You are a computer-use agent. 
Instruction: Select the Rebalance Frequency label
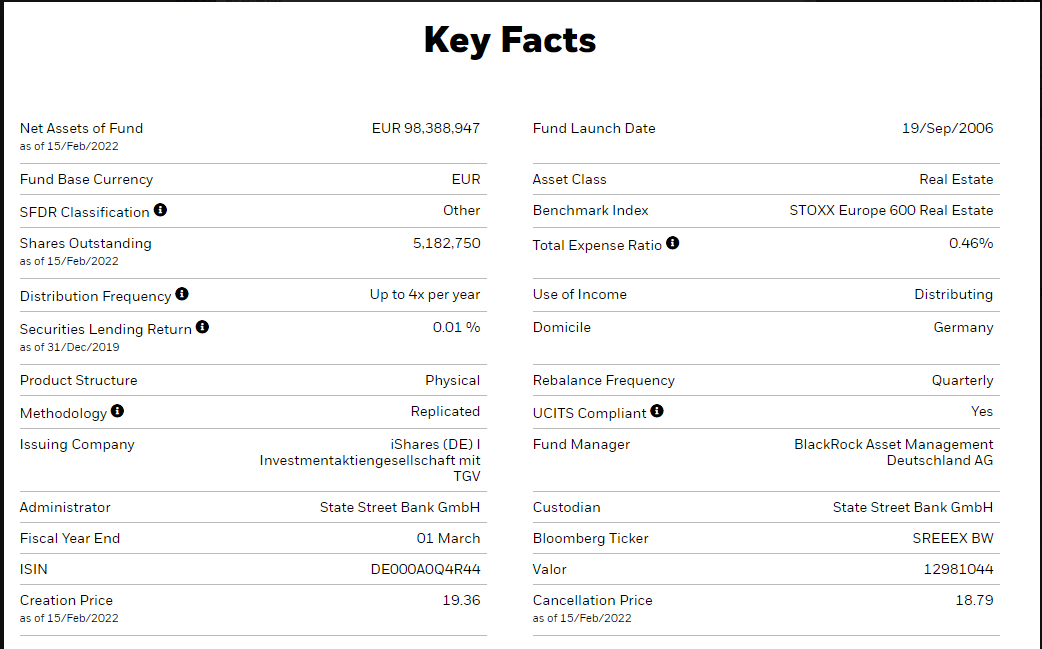click(x=604, y=380)
